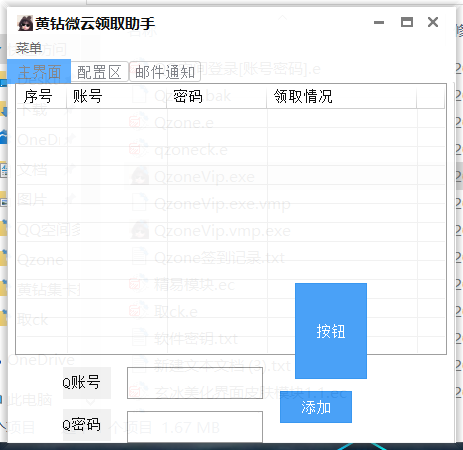Click the app avatar icon in title bar
Screen dimensions: 463x450
pos(25,23)
